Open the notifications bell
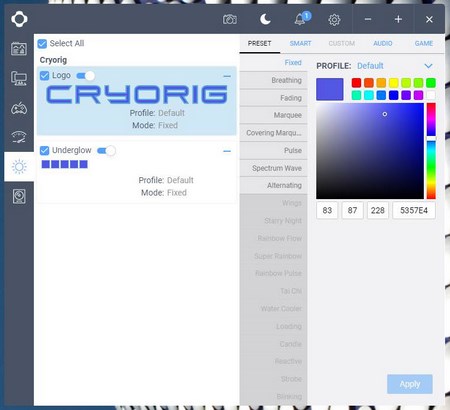 coord(300,19)
